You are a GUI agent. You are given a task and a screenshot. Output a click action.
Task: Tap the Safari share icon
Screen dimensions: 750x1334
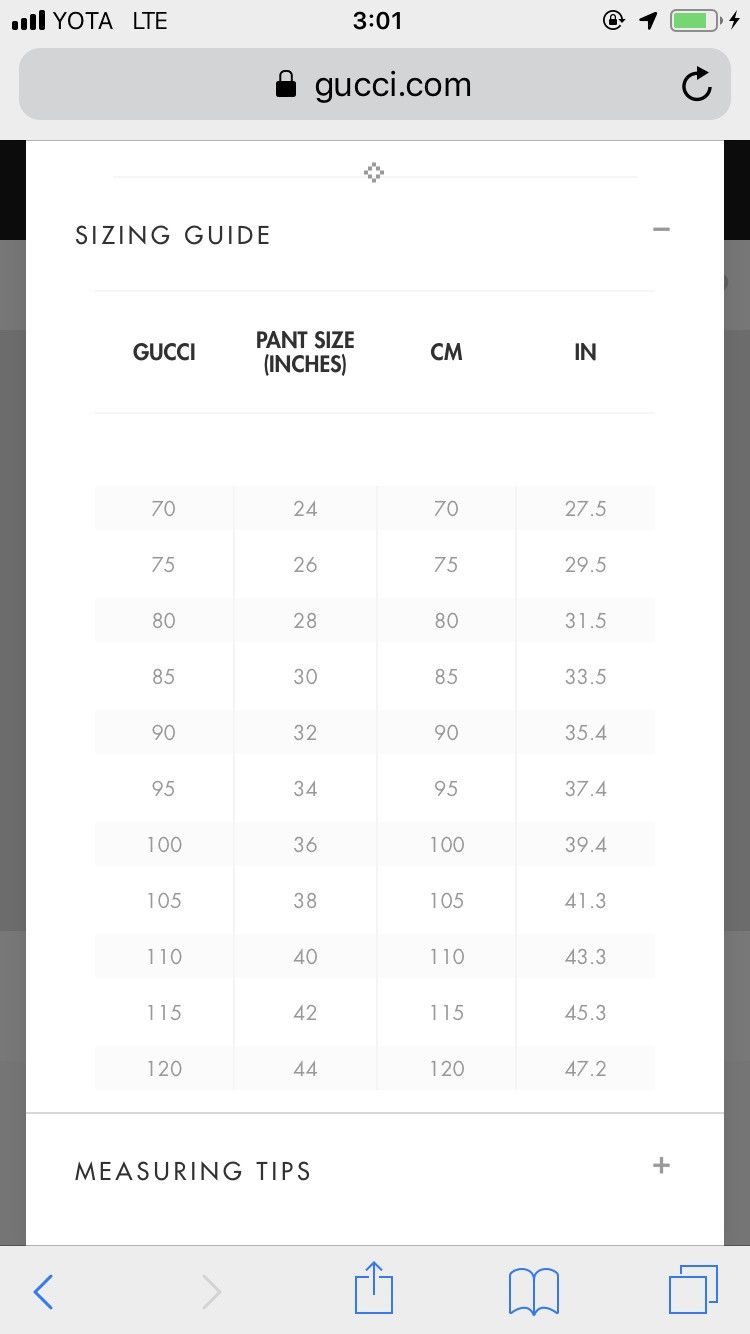pos(373,1290)
